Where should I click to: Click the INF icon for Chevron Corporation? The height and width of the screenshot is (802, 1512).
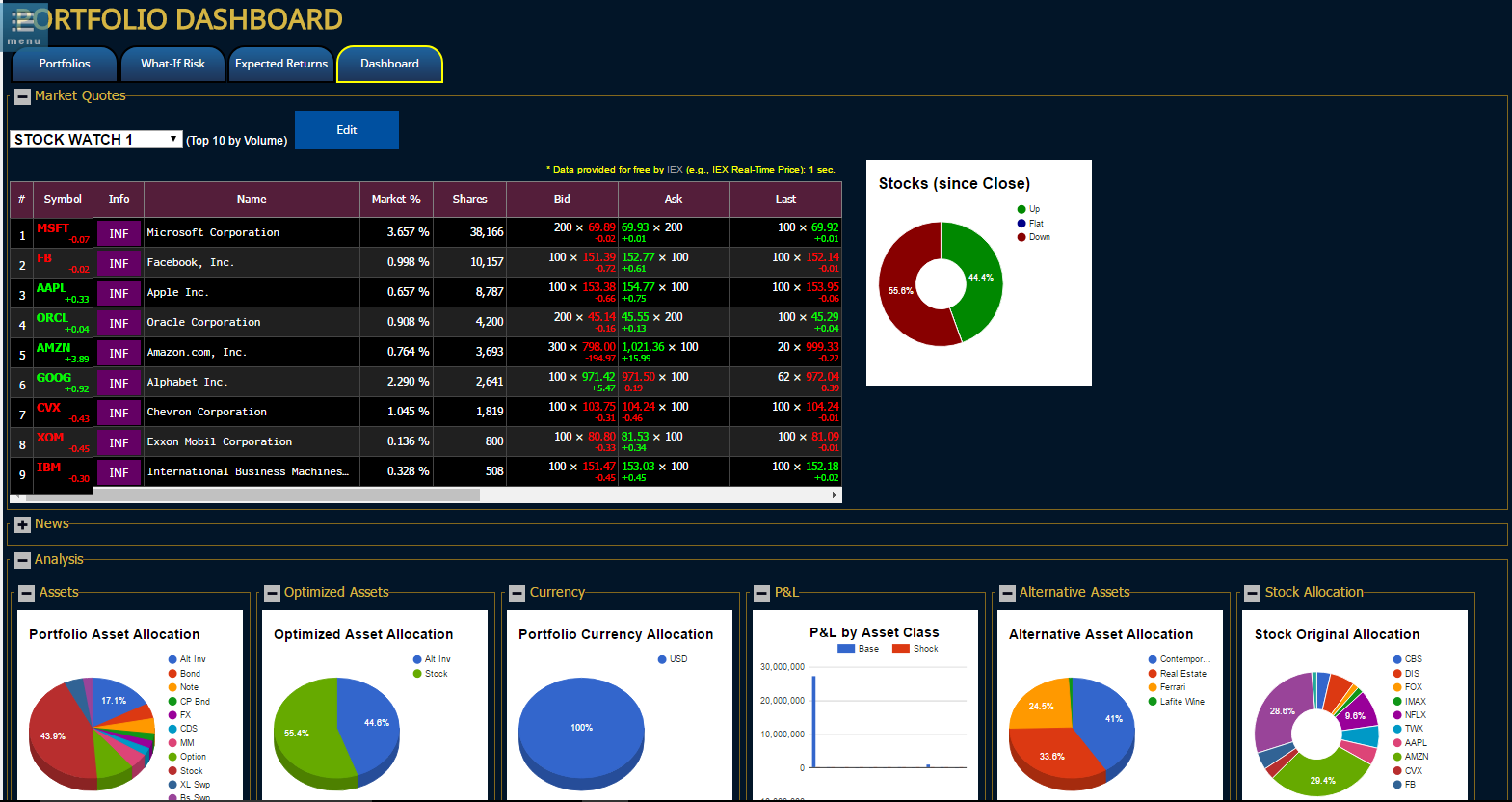(x=119, y=413)
